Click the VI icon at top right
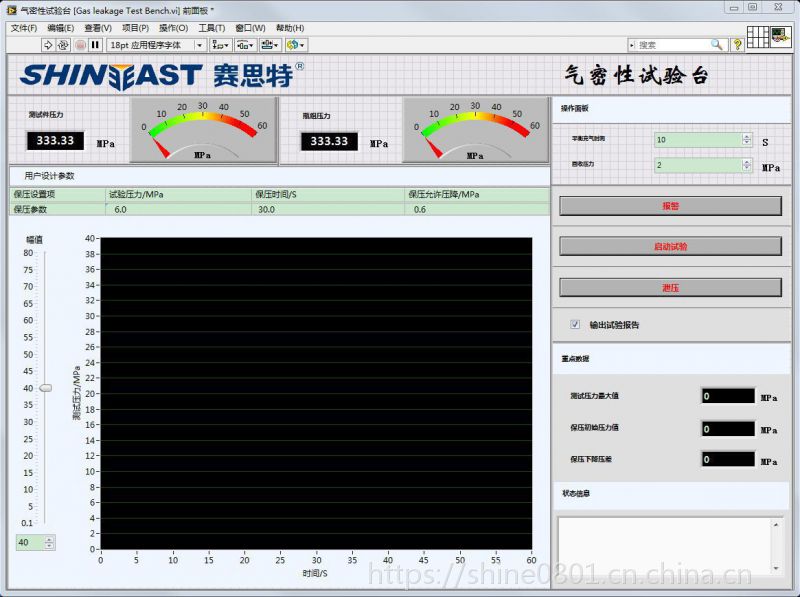Viewport: 800px width, 597px height. tap(781, 37)
